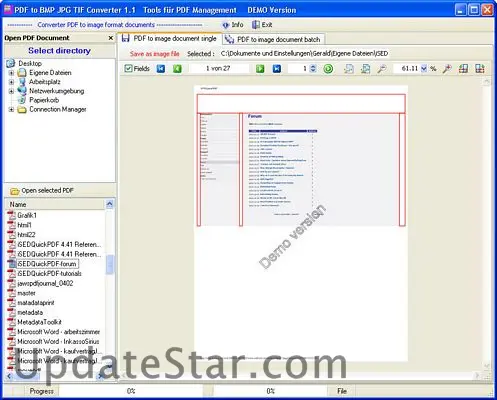
Task: Click the fit page icon next to green circle
Action: click(349, 69)
